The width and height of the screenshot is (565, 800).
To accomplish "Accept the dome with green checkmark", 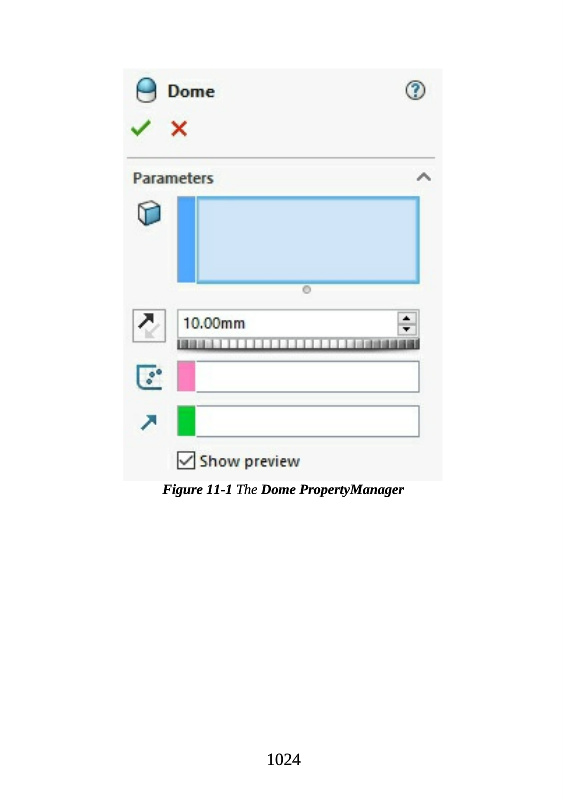I will tap(140, 128).
